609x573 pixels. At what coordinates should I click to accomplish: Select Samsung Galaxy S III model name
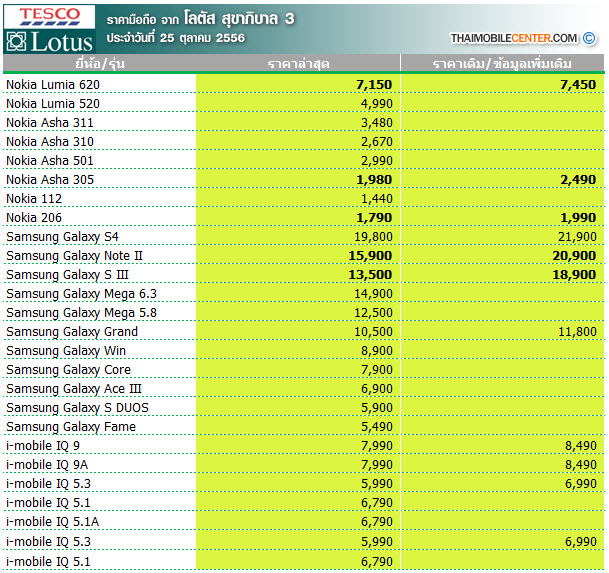point(67,275)
